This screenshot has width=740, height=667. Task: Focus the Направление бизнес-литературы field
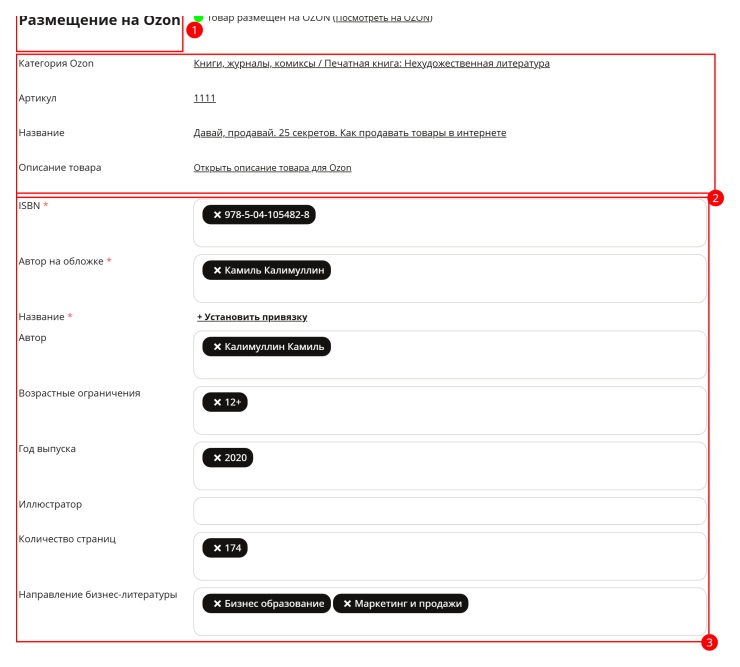(450, 612)
